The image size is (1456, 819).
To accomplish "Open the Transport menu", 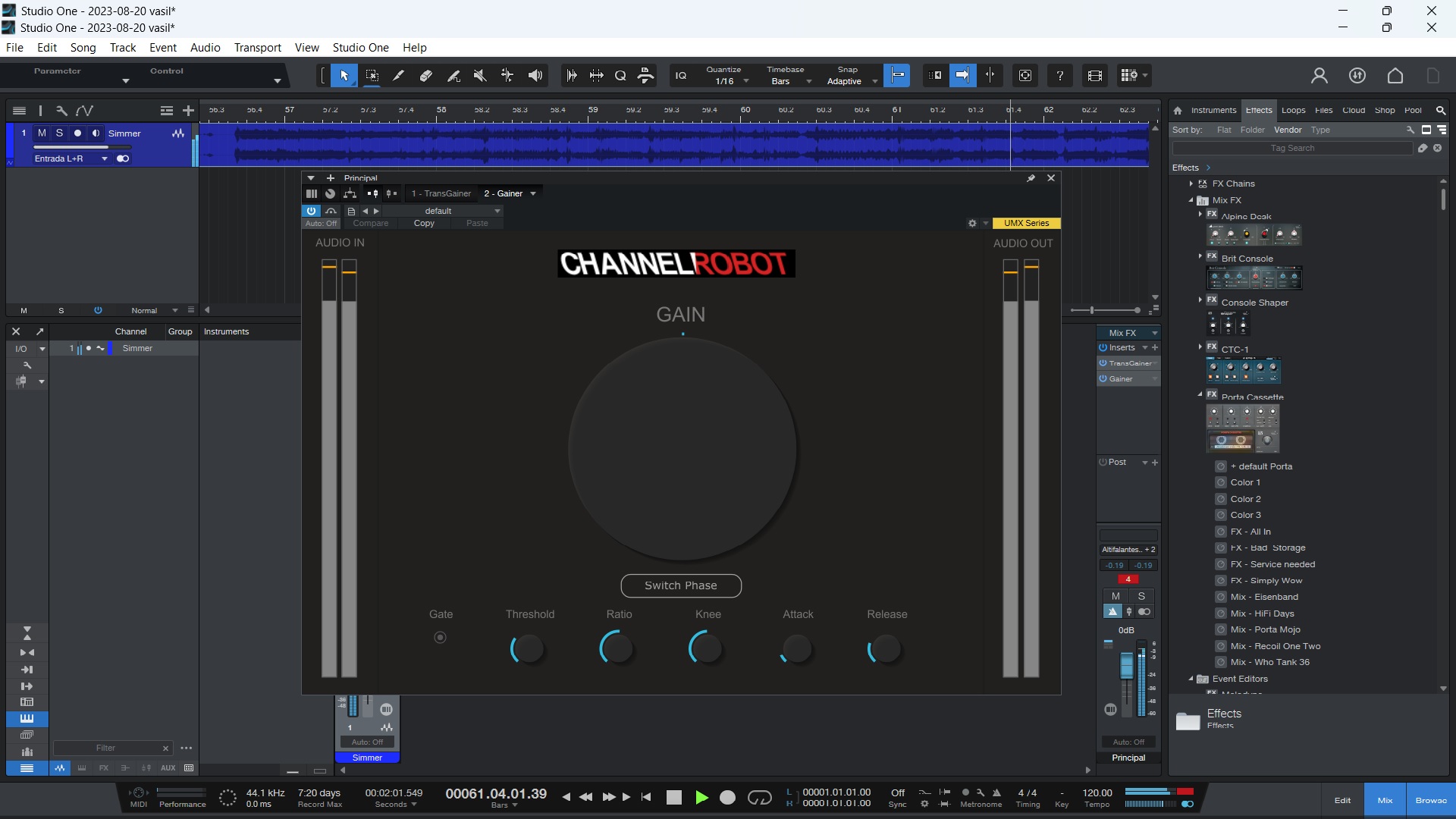I will [x=257, y=47].
